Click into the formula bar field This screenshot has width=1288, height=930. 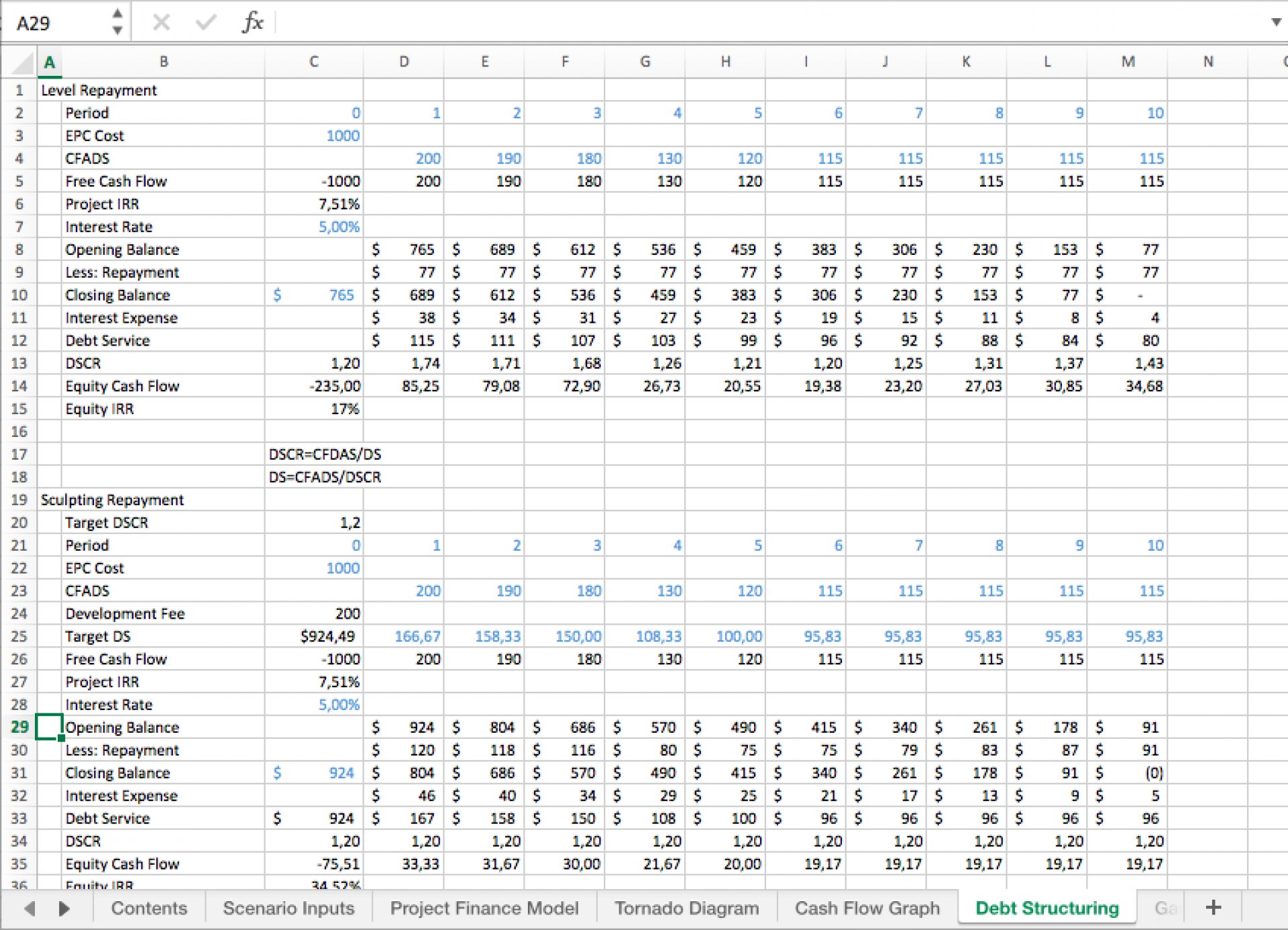[x=771, y=23]
